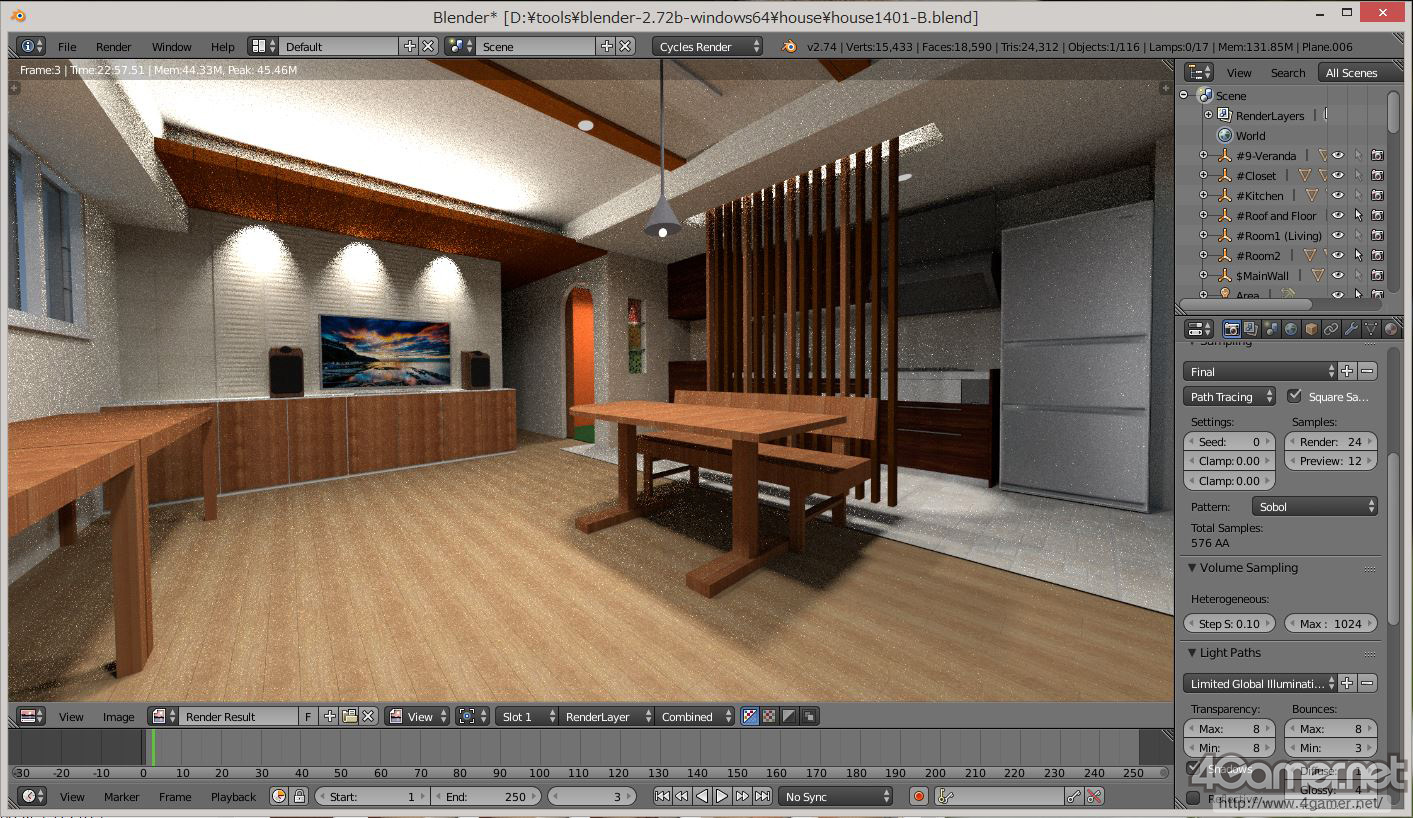Toggle #Roof and Floor selectability arrow
Screen dimensions: 1413x818
[1358, 215]
